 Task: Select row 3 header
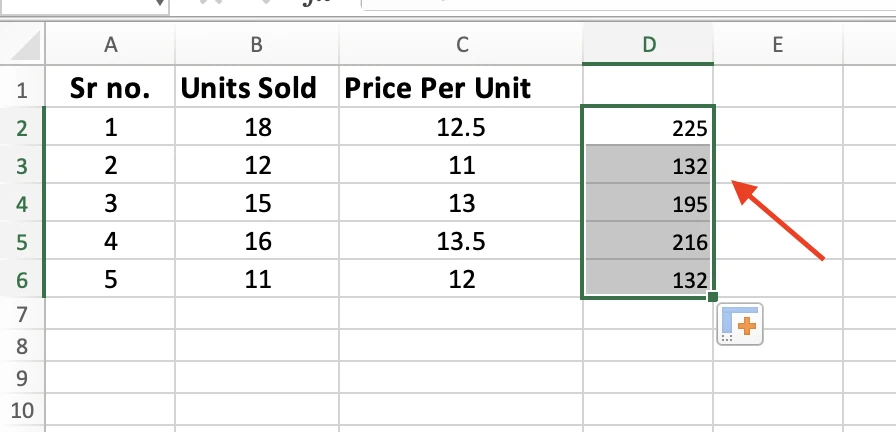22,166
